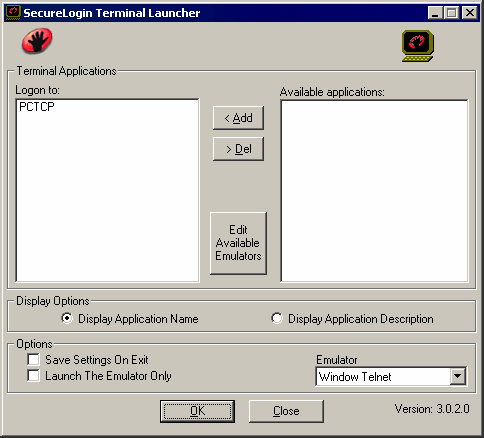
Task: Enable Save Settings On Exit checkbox
Action: click(x=33, y=360)
